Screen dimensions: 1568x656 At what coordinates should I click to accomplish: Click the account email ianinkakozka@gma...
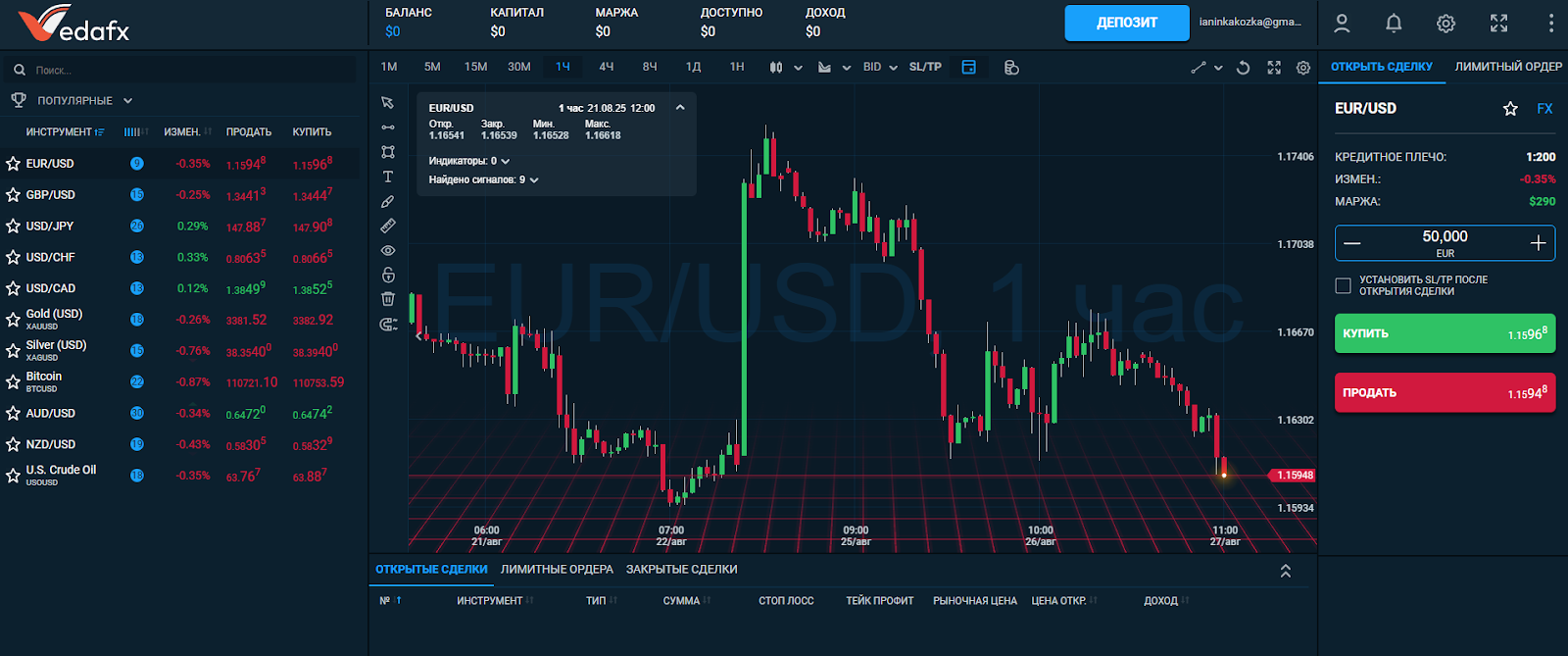click(x=1249, y=22)
